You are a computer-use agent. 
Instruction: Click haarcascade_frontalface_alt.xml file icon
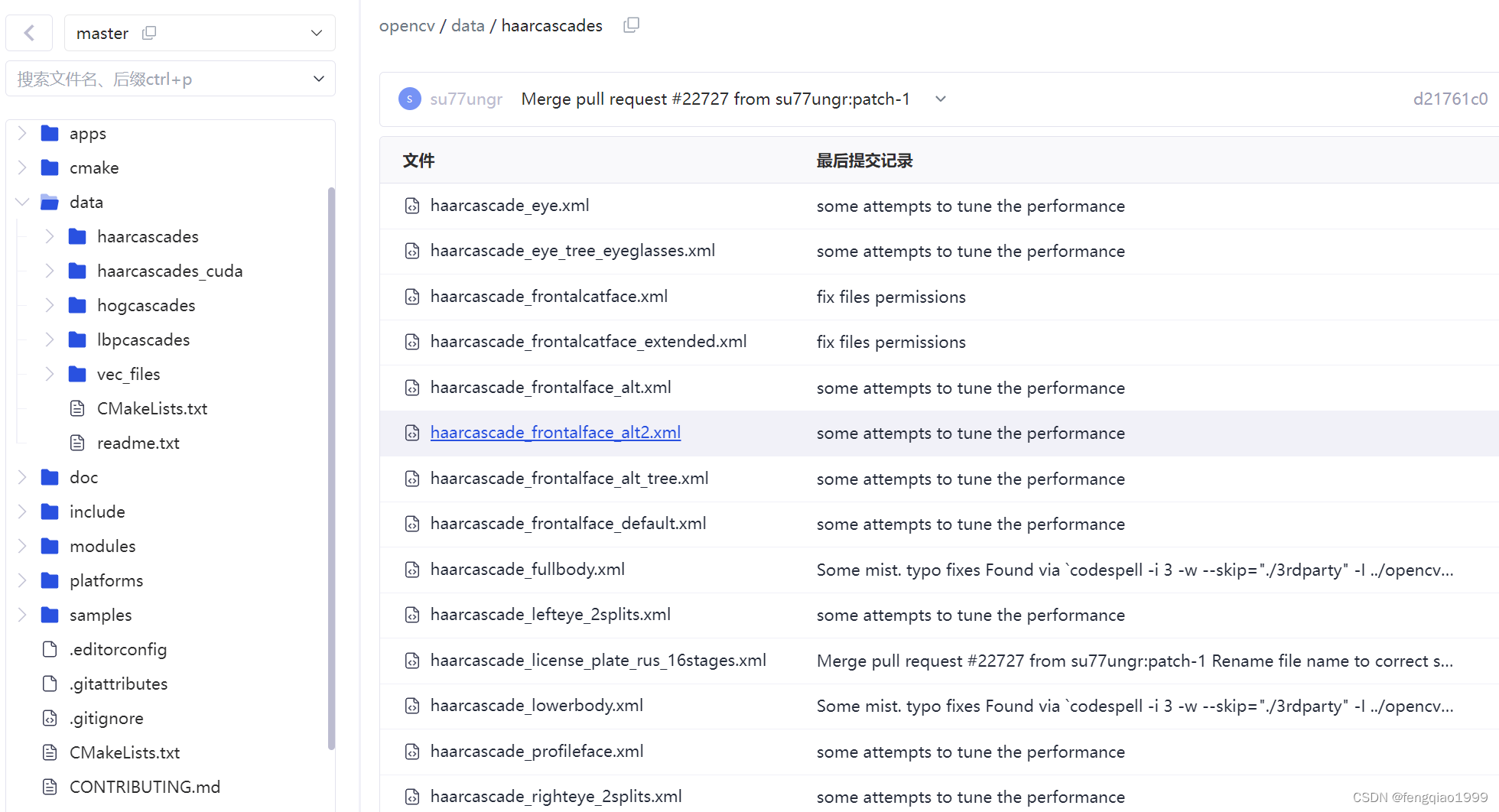[x=412, y=388]
